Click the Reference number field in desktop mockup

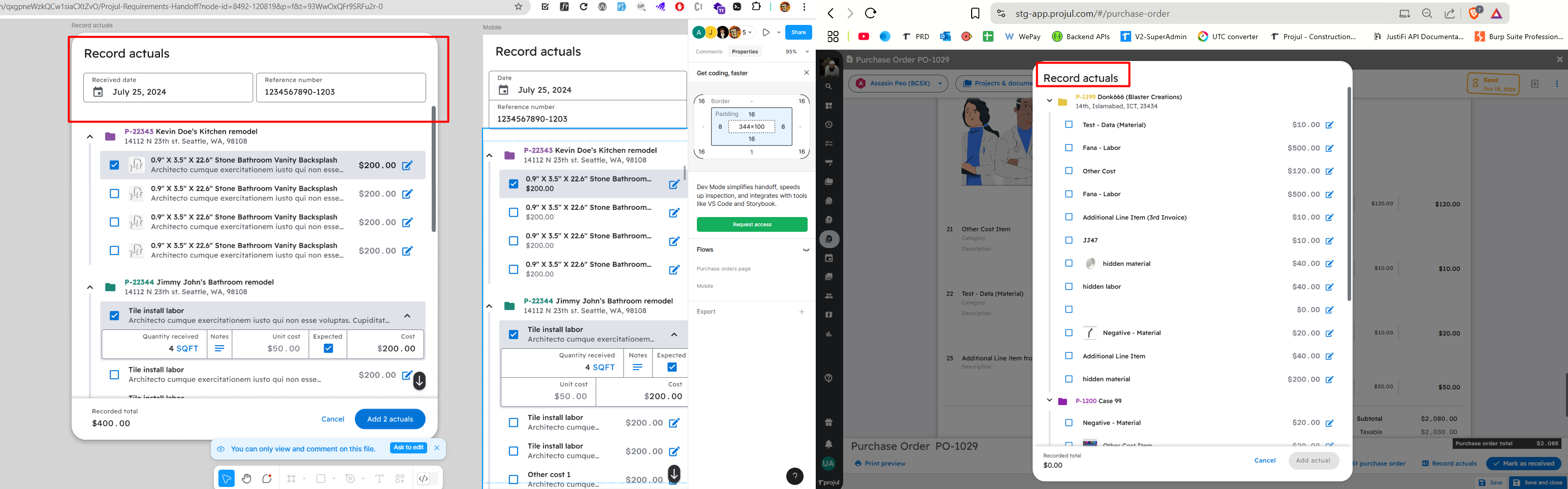tap(341, 87)
